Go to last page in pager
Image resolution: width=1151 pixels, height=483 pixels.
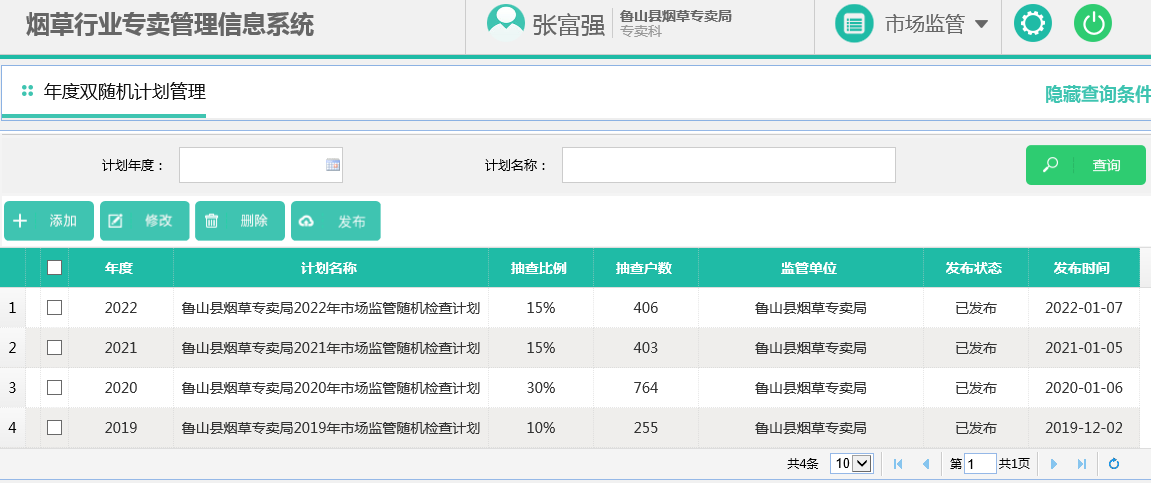(1081, 464)
